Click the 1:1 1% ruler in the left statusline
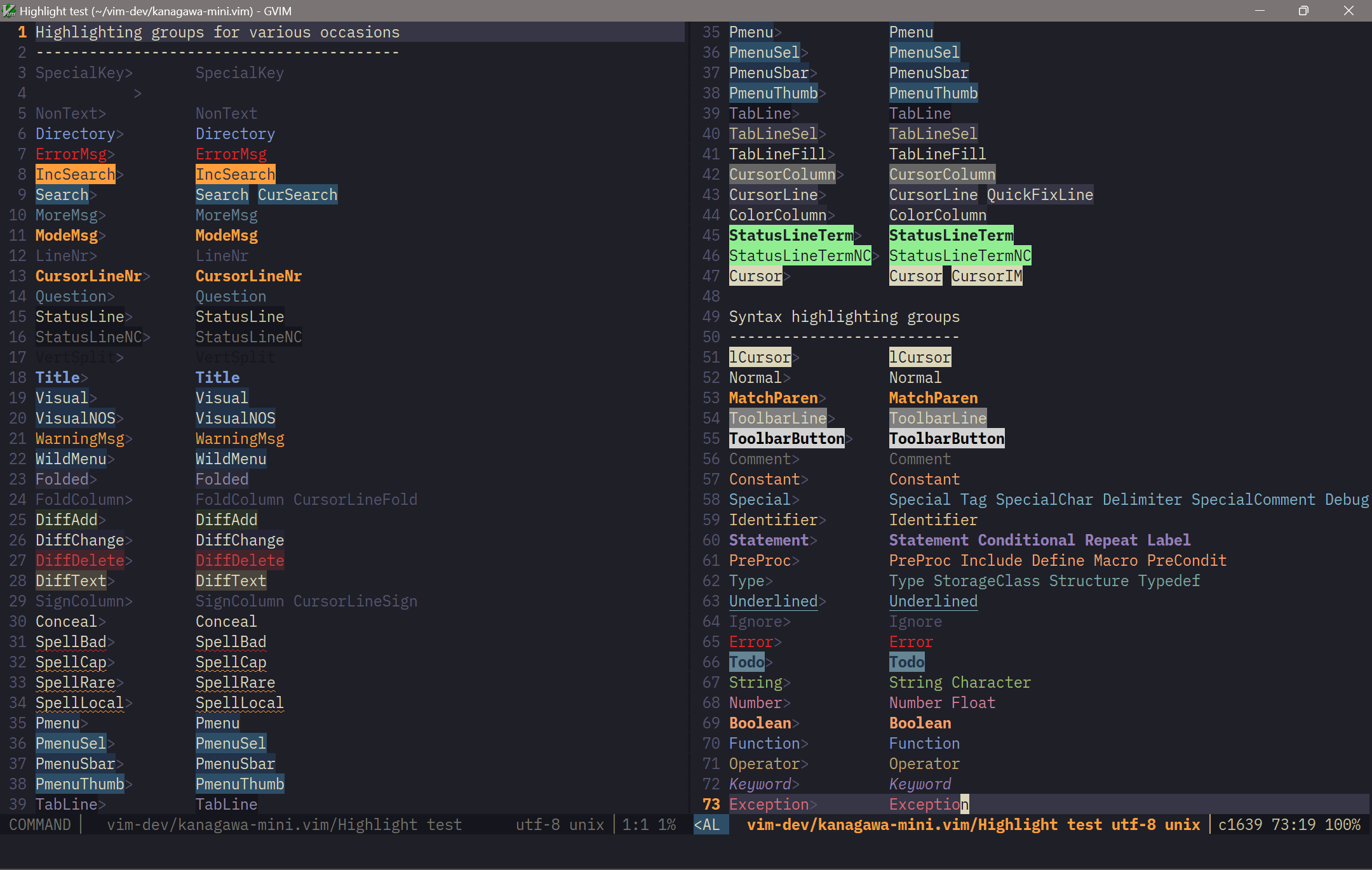The image size is (1372, 870). pyautogui.click(x=648, y=824)
